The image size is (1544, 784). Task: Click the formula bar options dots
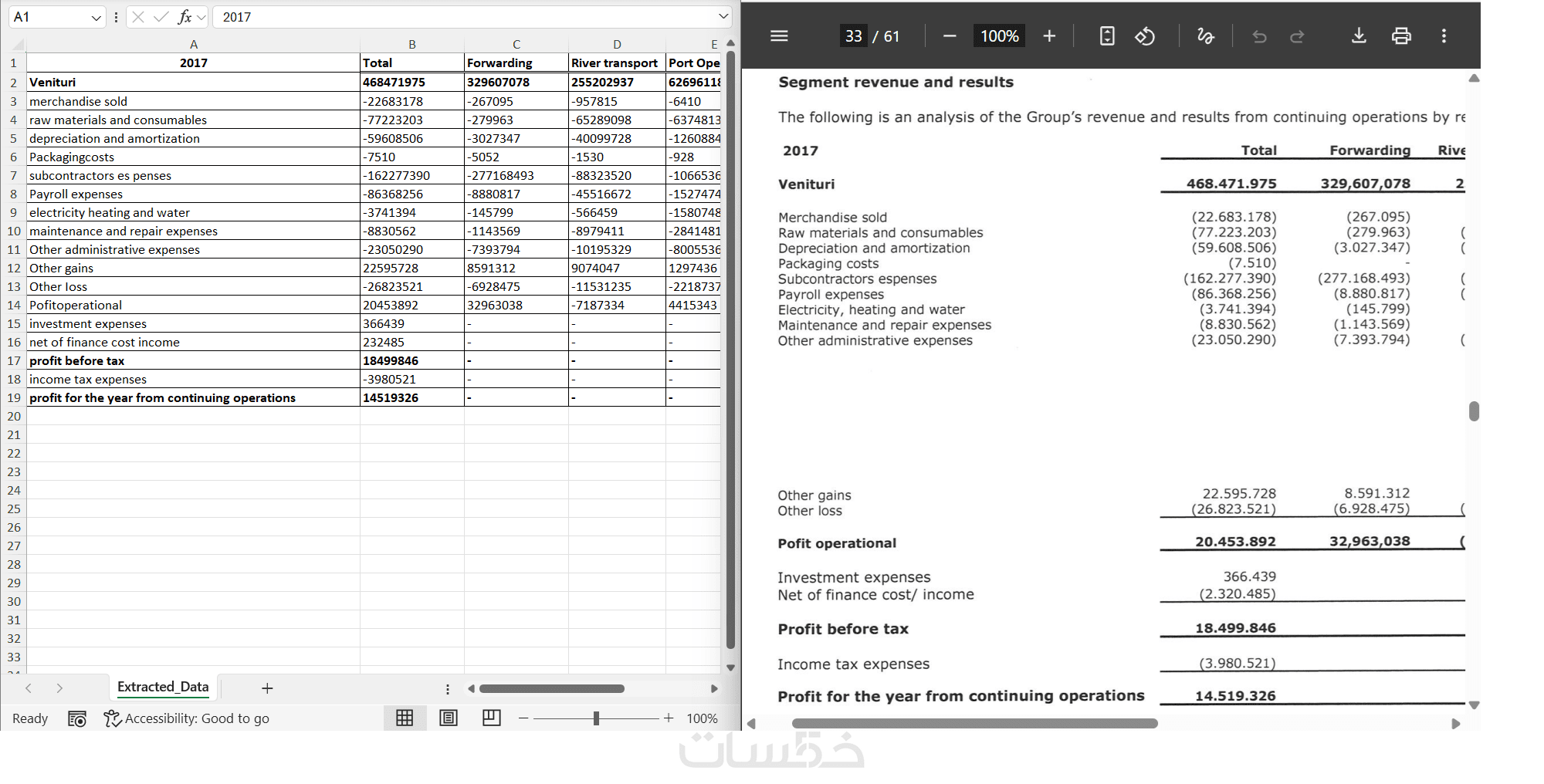[x=116, y=17]
